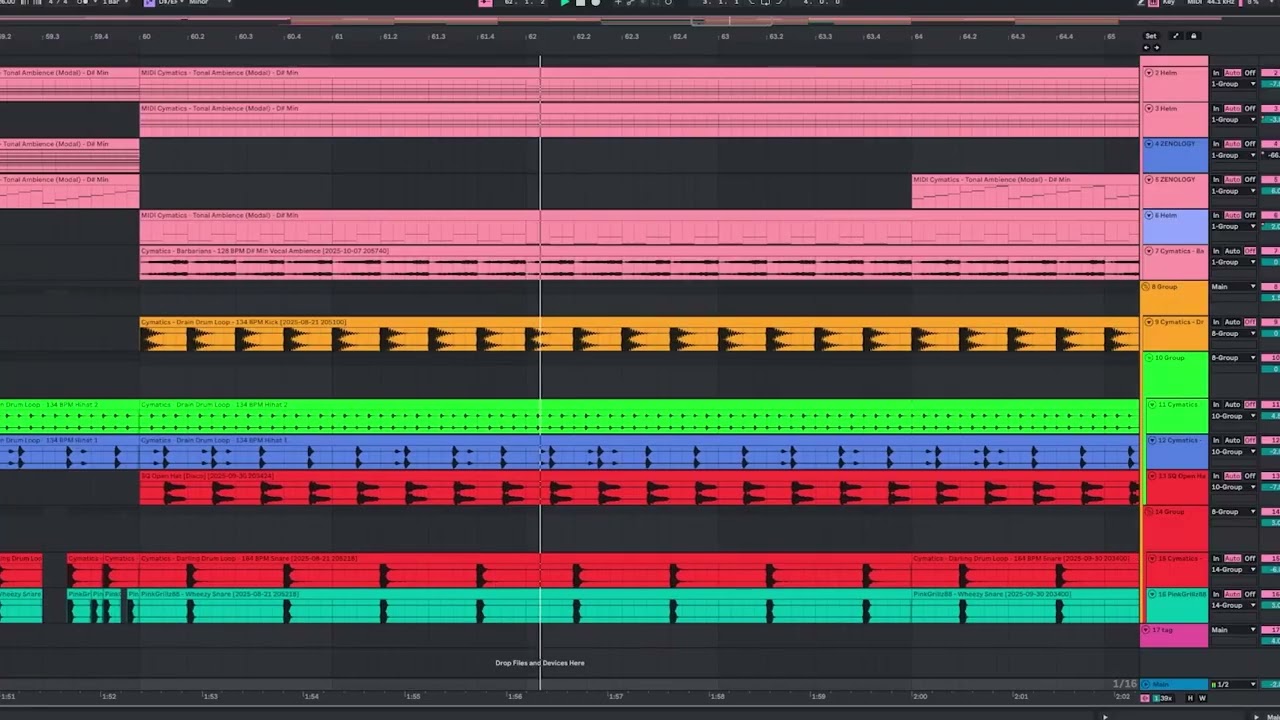Start playback with the green play button

pos(565,3)
